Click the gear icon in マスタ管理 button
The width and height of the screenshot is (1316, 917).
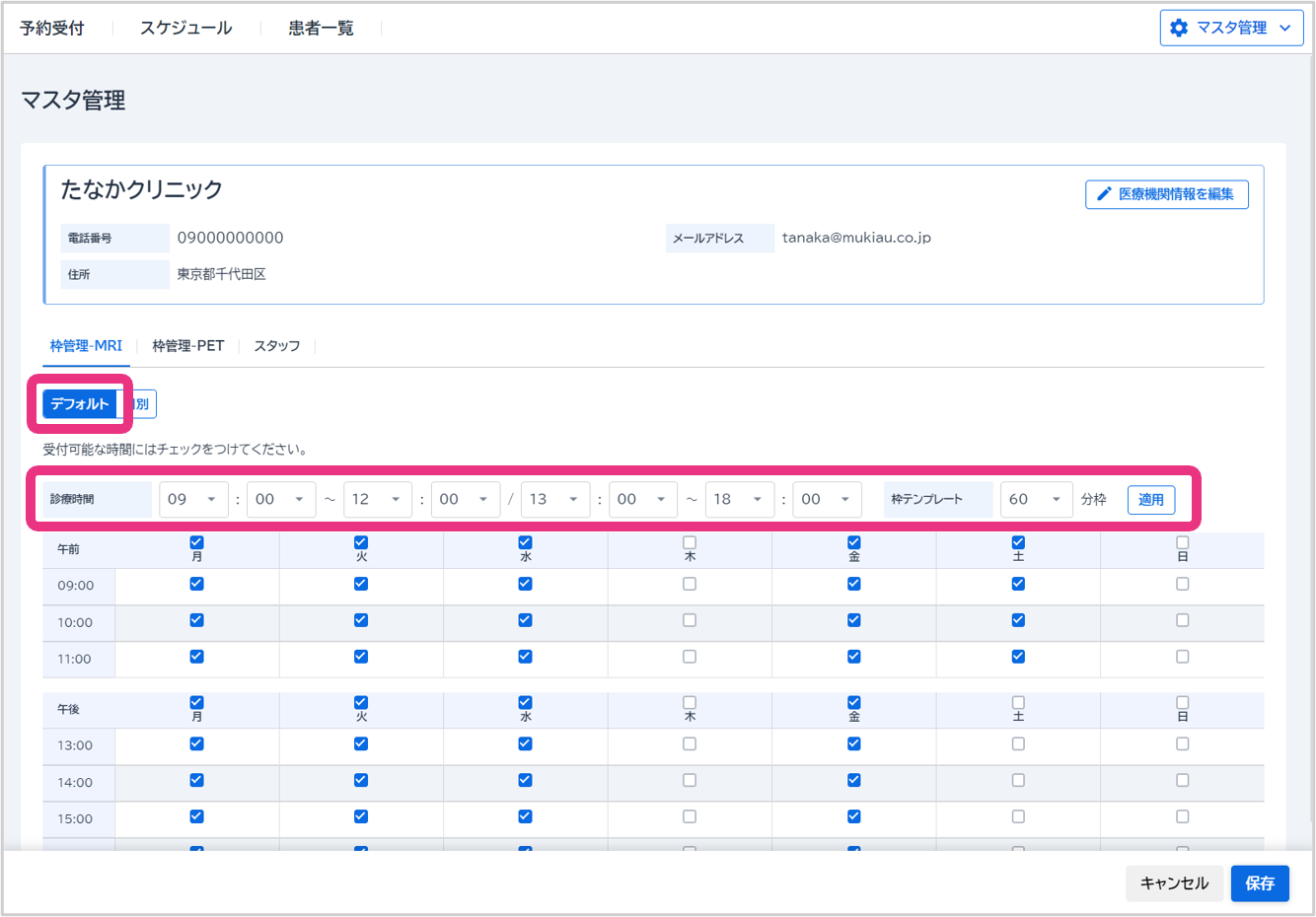pos(1179,28)
